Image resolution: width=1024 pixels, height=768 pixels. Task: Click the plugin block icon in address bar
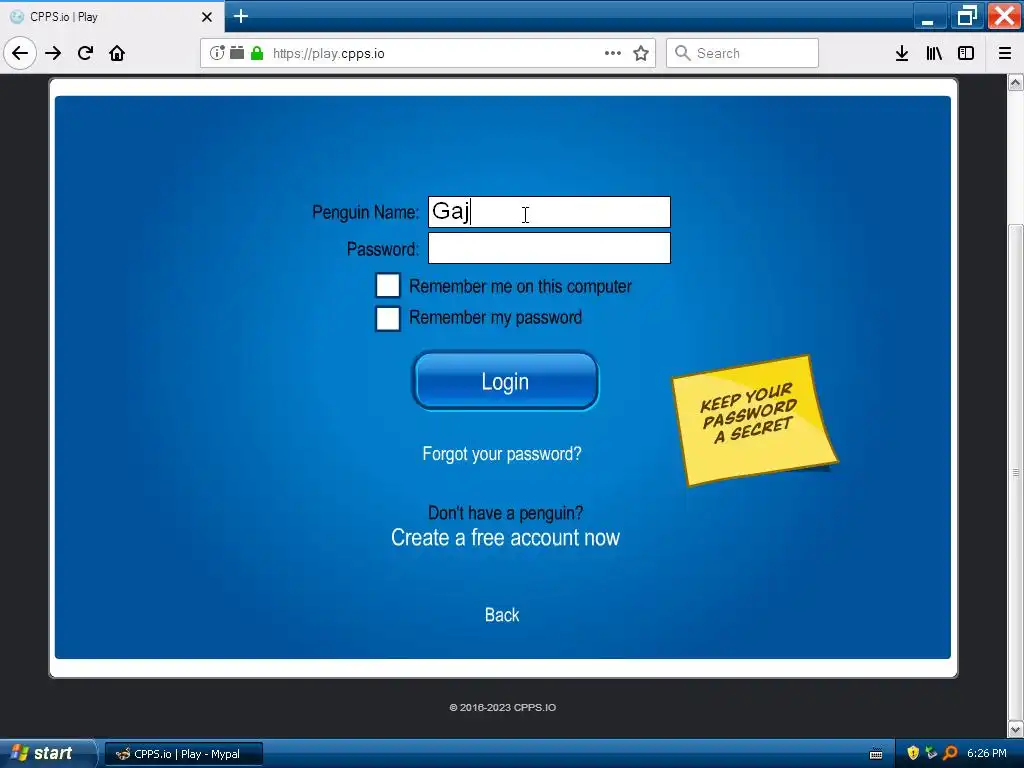tap(237, 53)
